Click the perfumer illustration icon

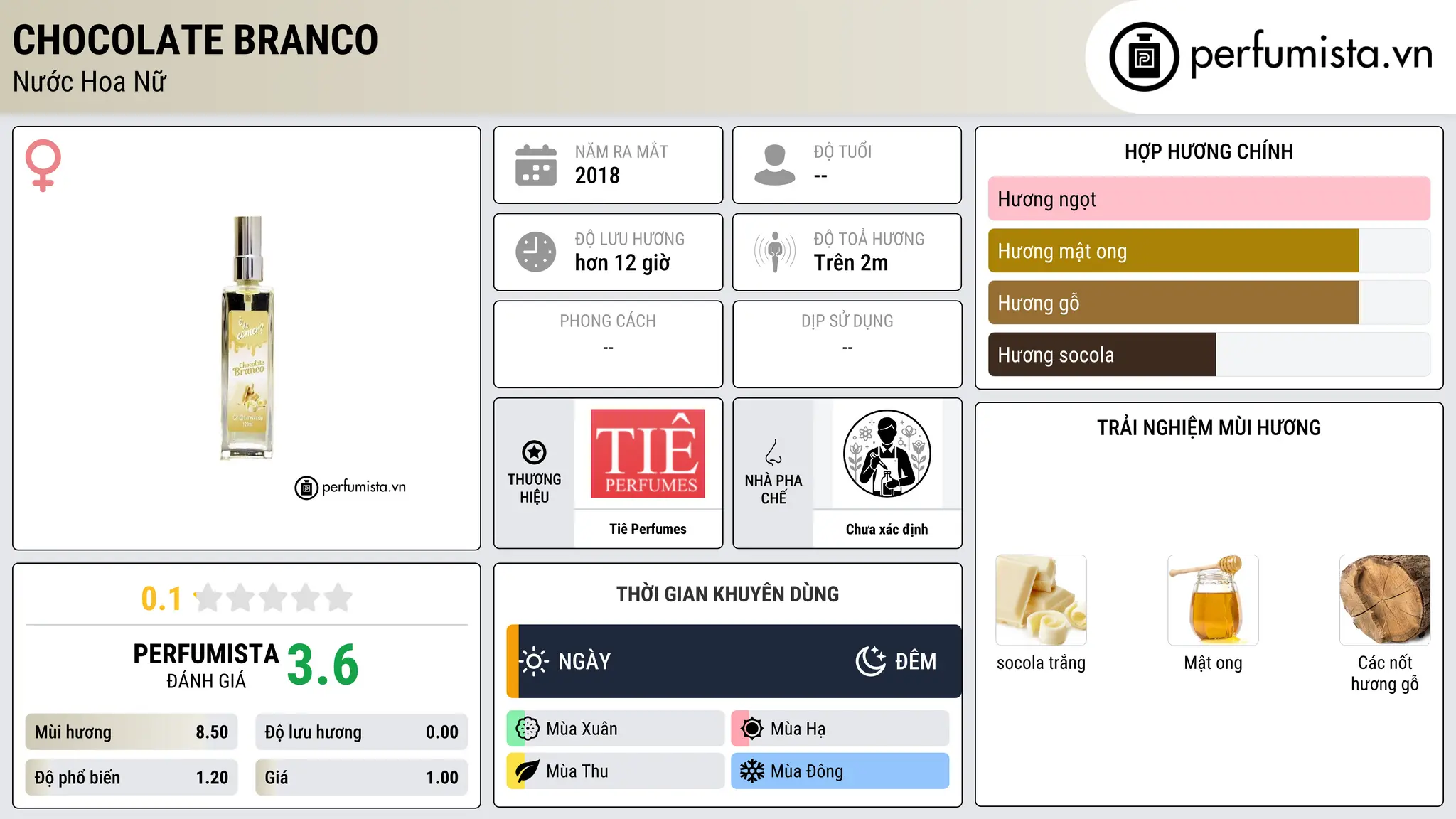coord(887,454)
